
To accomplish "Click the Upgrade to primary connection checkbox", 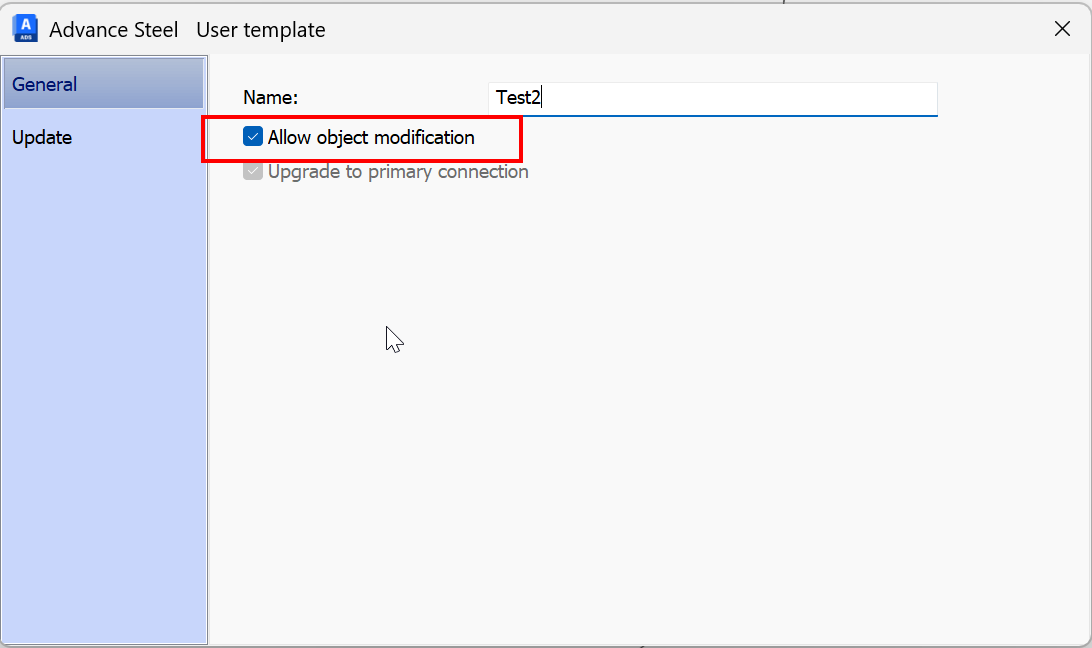I will [x=253, y=171].
